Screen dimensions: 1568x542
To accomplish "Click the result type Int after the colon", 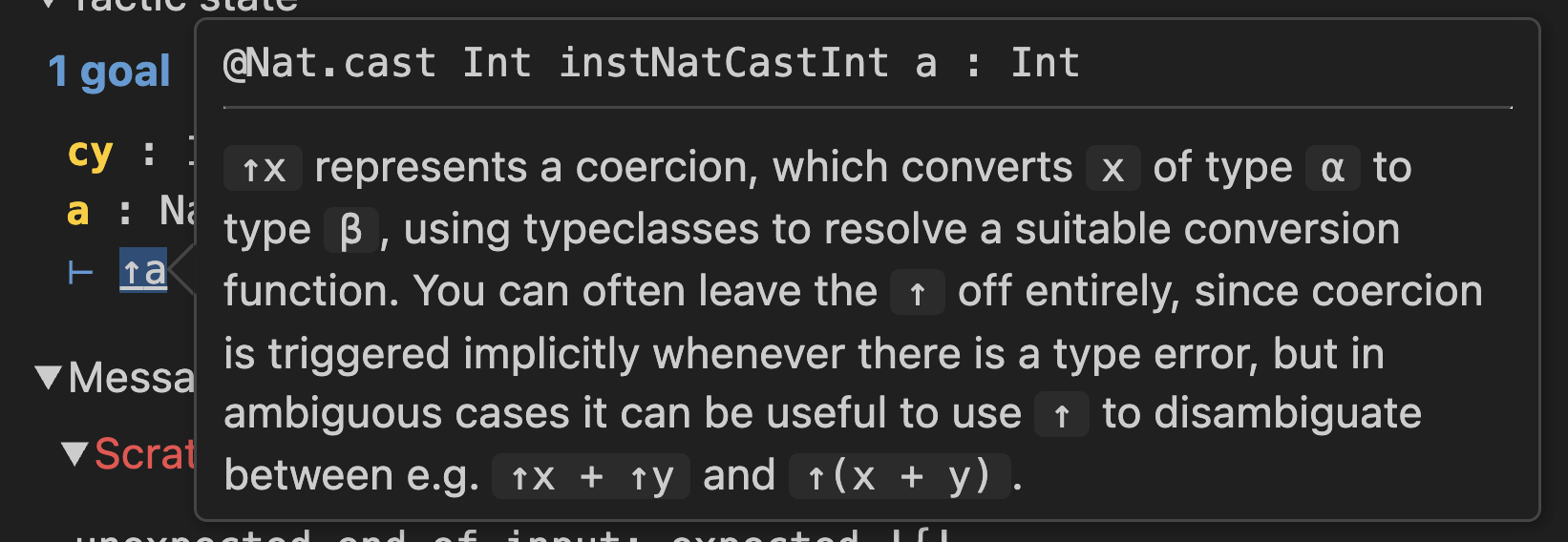I will [x=1045, y=64].
